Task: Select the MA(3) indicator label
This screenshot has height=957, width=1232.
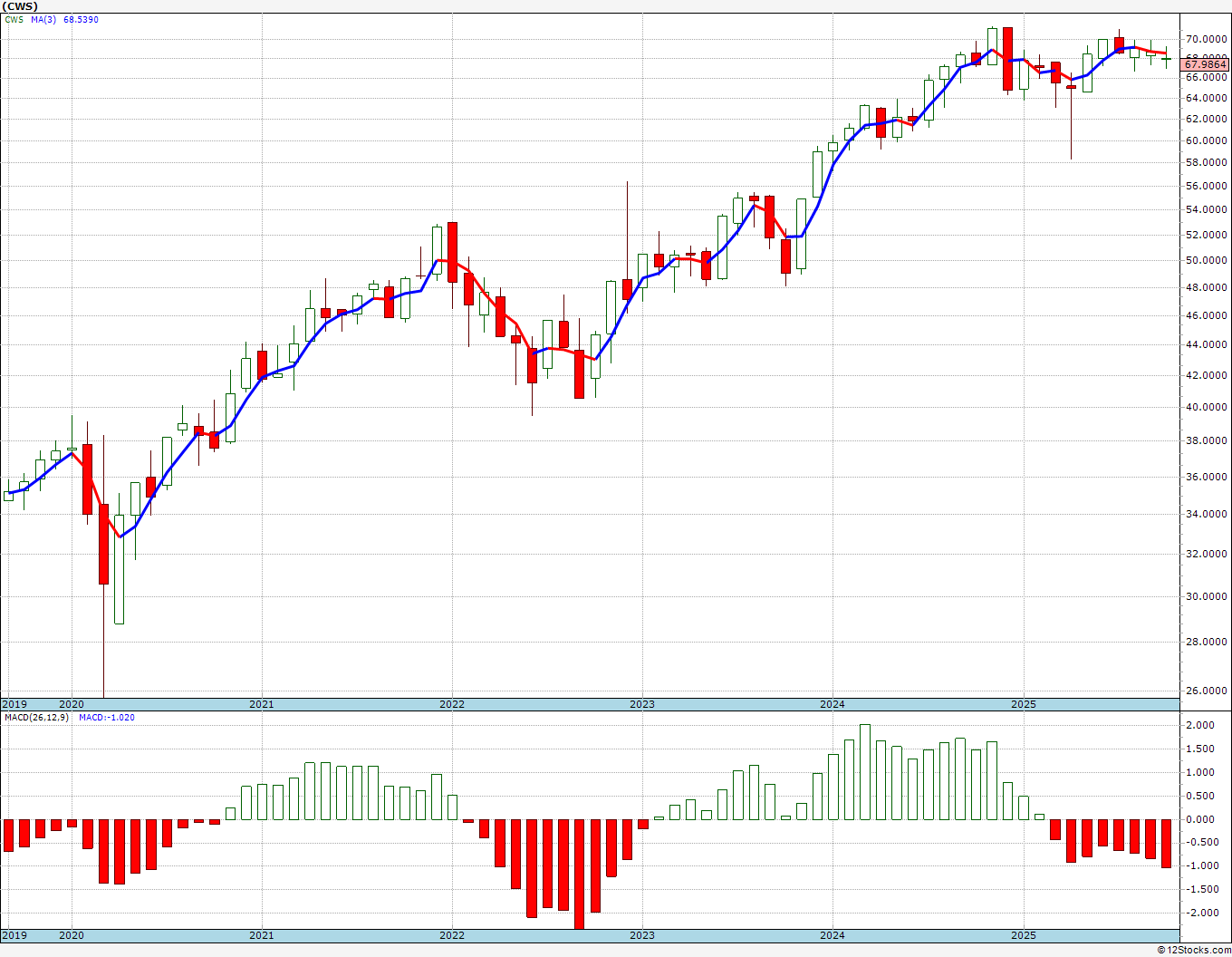Action: click(43, 19)
